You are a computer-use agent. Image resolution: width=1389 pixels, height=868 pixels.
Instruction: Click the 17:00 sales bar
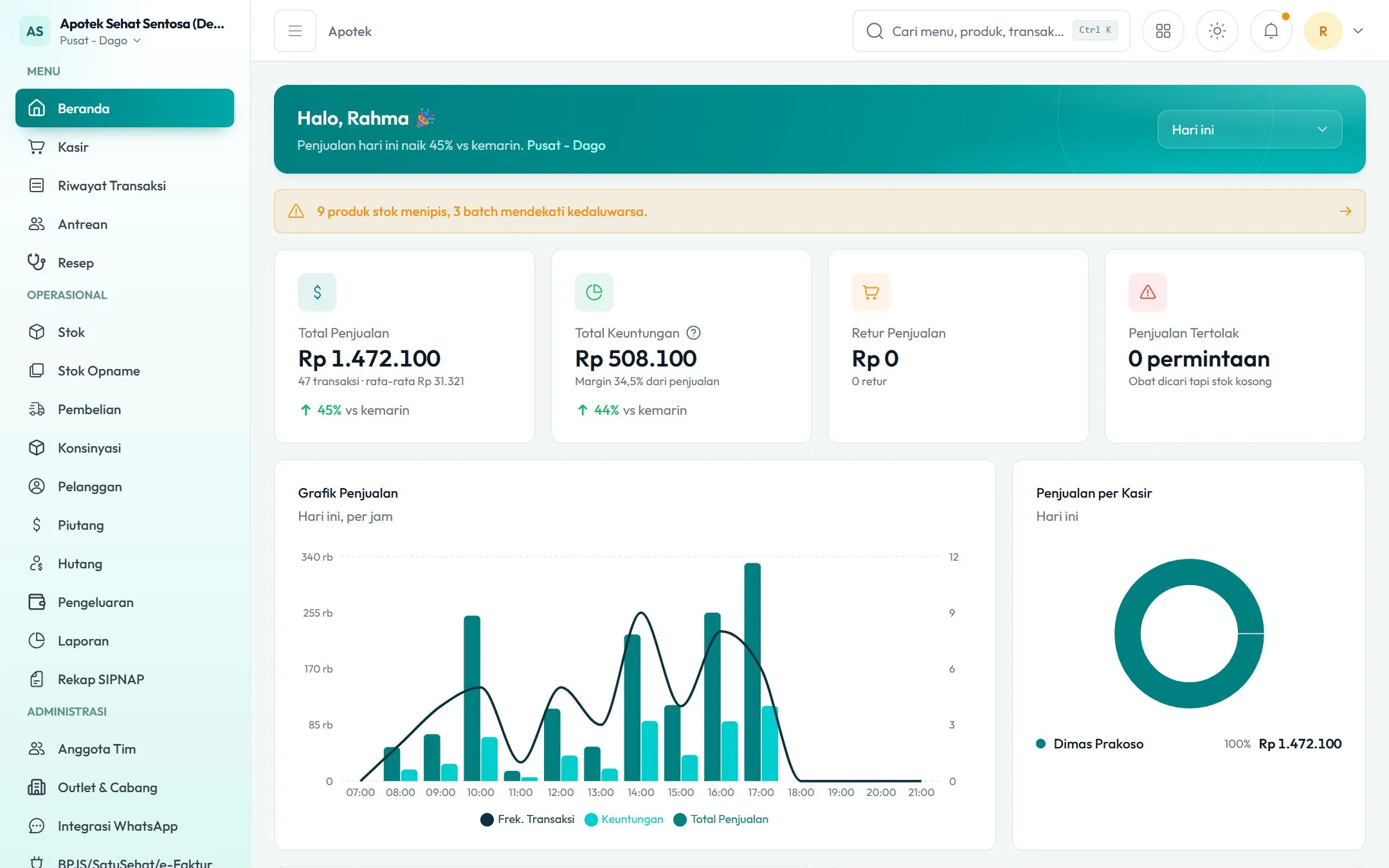click(x=752, y=672)
